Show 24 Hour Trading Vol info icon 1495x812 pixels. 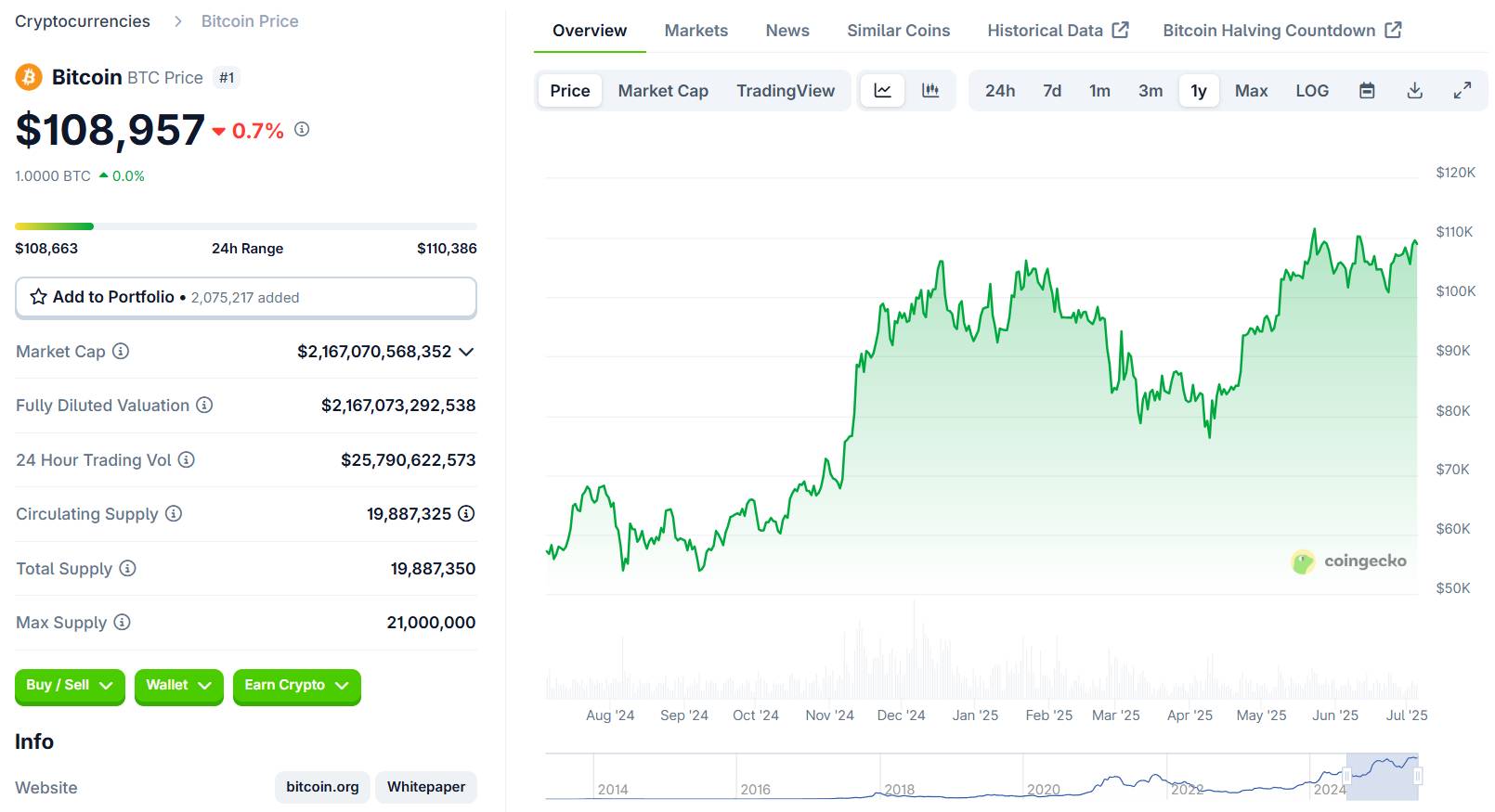pyautogui.click(x=187, y=459)
